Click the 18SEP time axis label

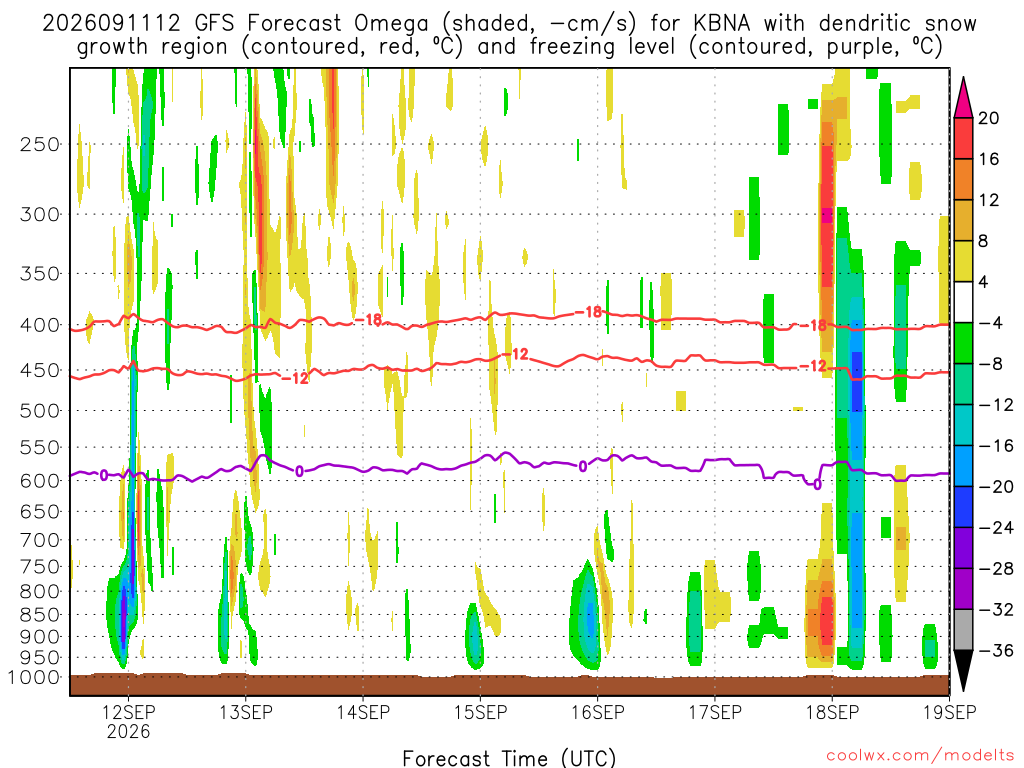pyautogui.click(x=832, y=712)
